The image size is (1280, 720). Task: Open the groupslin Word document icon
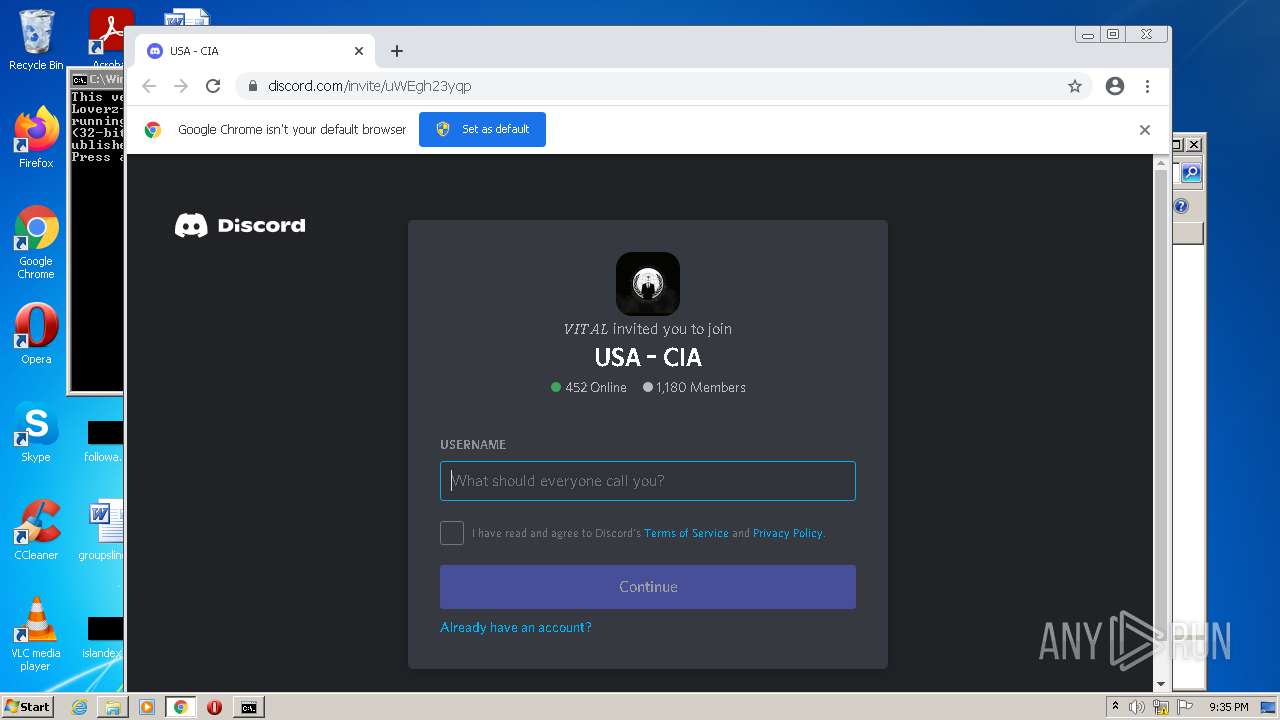103,530
